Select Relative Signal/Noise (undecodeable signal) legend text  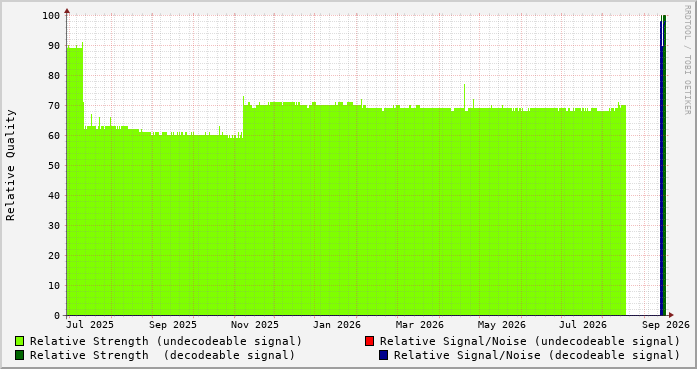[530, 341]
